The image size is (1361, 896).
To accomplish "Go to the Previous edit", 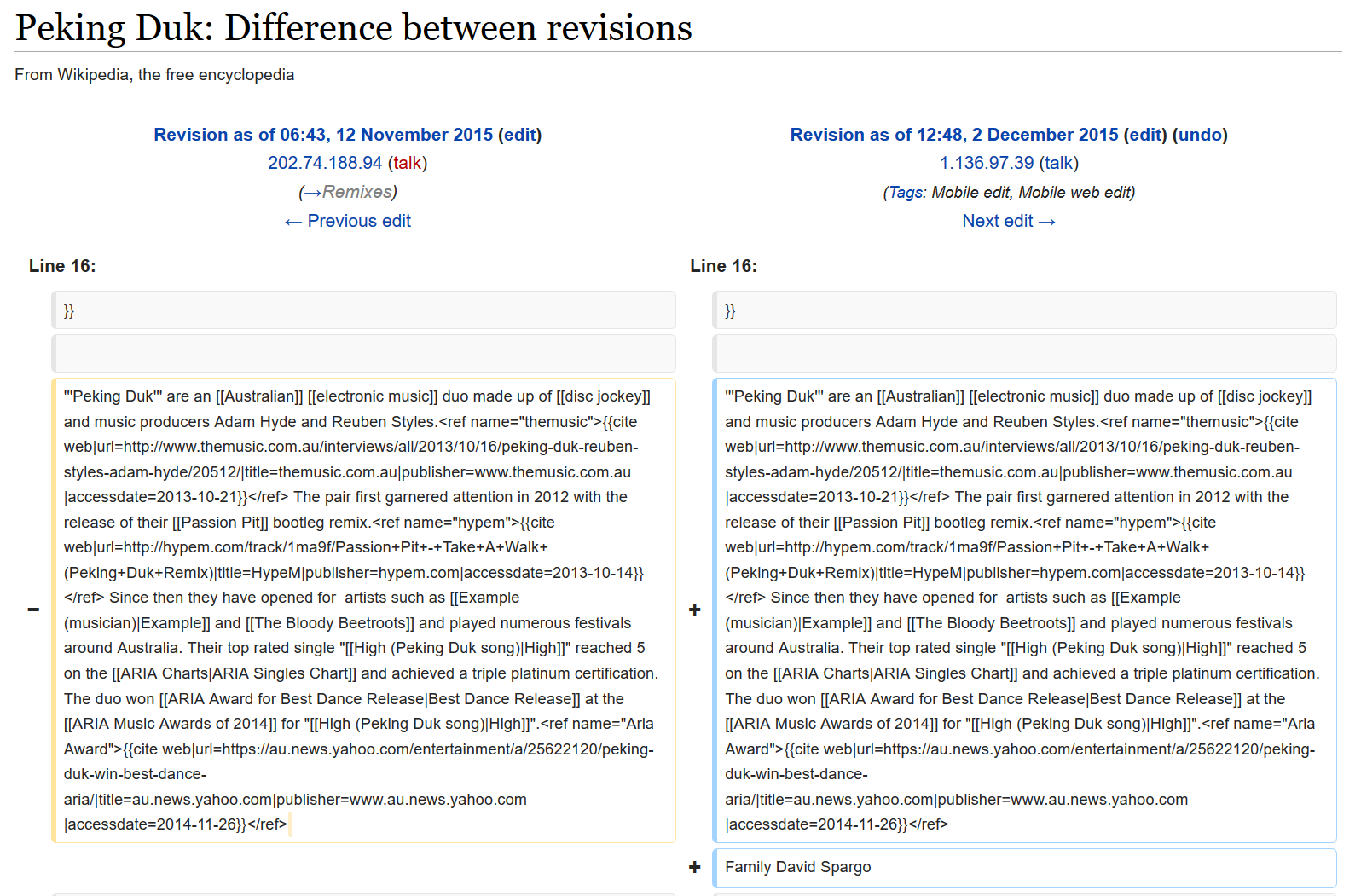I will pos(348,221).
